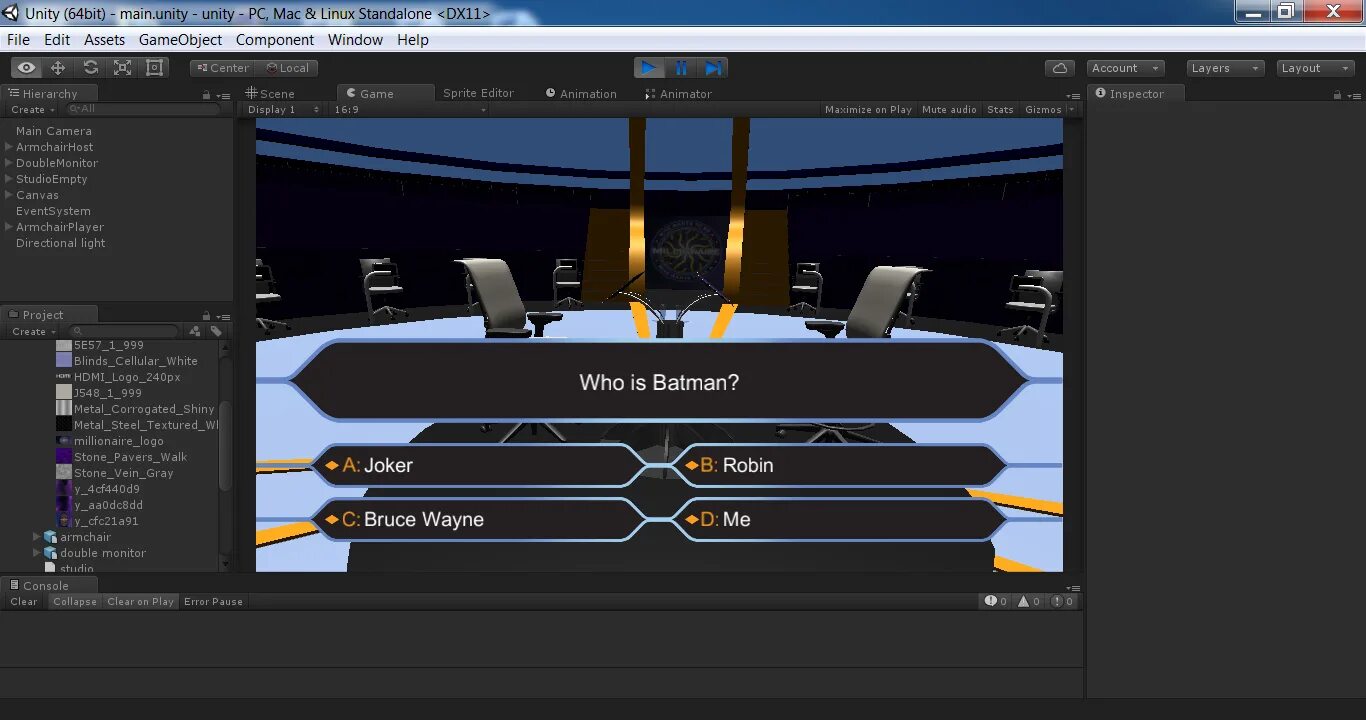Screen dimensions: 1366x720
Task: Choose answer C: Bruce Wayne
Action: 480,519
